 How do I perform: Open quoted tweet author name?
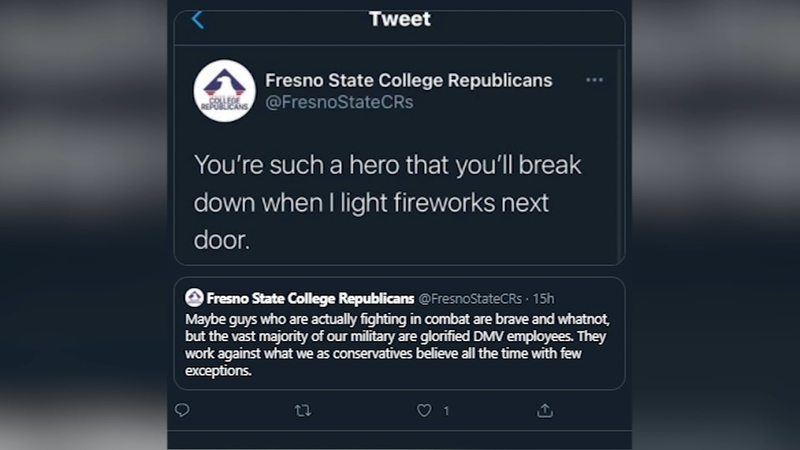pyautogui.click(x=310, y=298)
